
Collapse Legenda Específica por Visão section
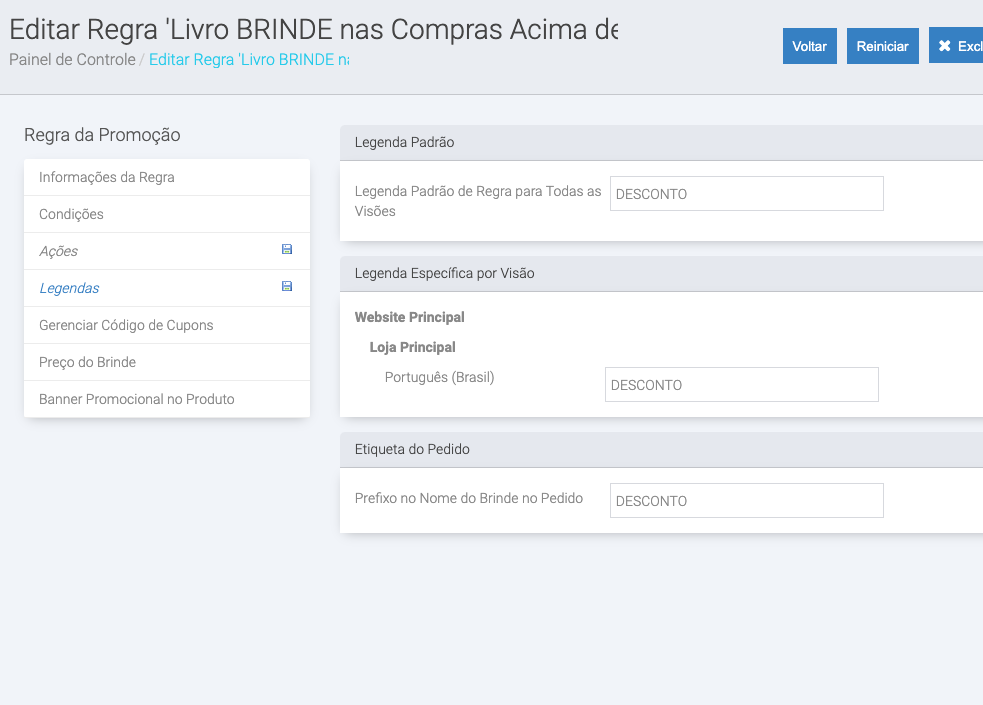click(660, 274)
